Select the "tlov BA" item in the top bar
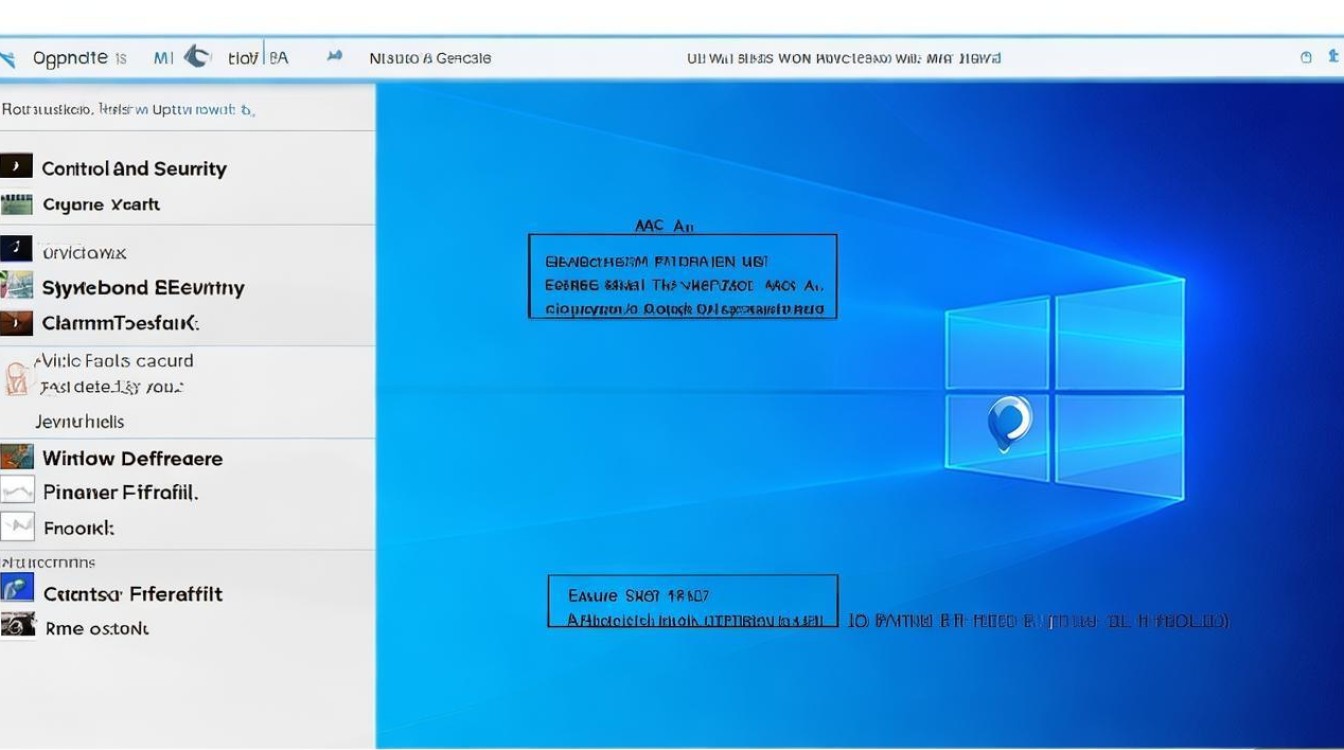 coord(258,58)
